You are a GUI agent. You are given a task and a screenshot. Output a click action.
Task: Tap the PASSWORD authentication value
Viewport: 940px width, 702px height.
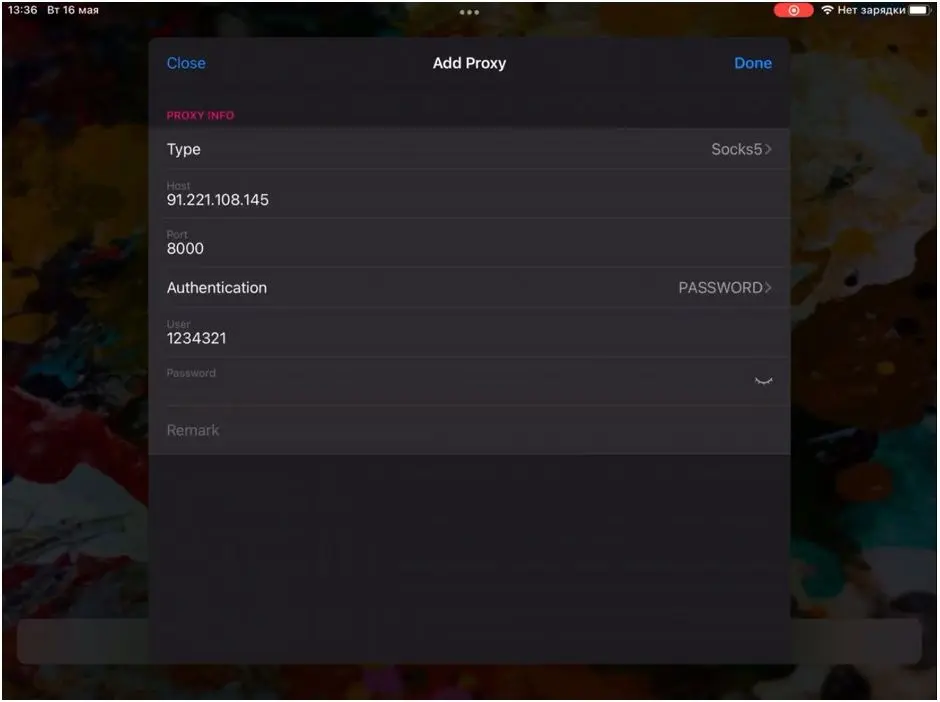[719, 288]
